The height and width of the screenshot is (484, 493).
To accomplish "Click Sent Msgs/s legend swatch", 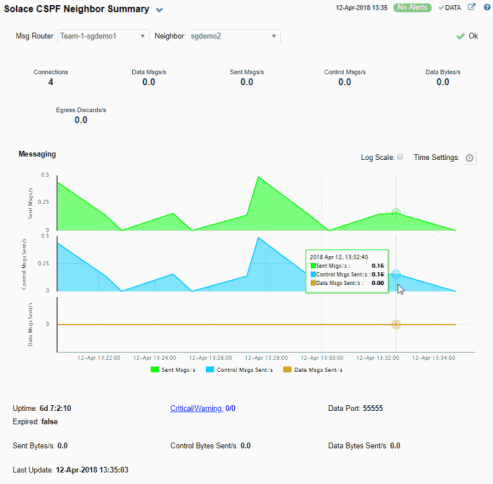I will tap(155, 370).
